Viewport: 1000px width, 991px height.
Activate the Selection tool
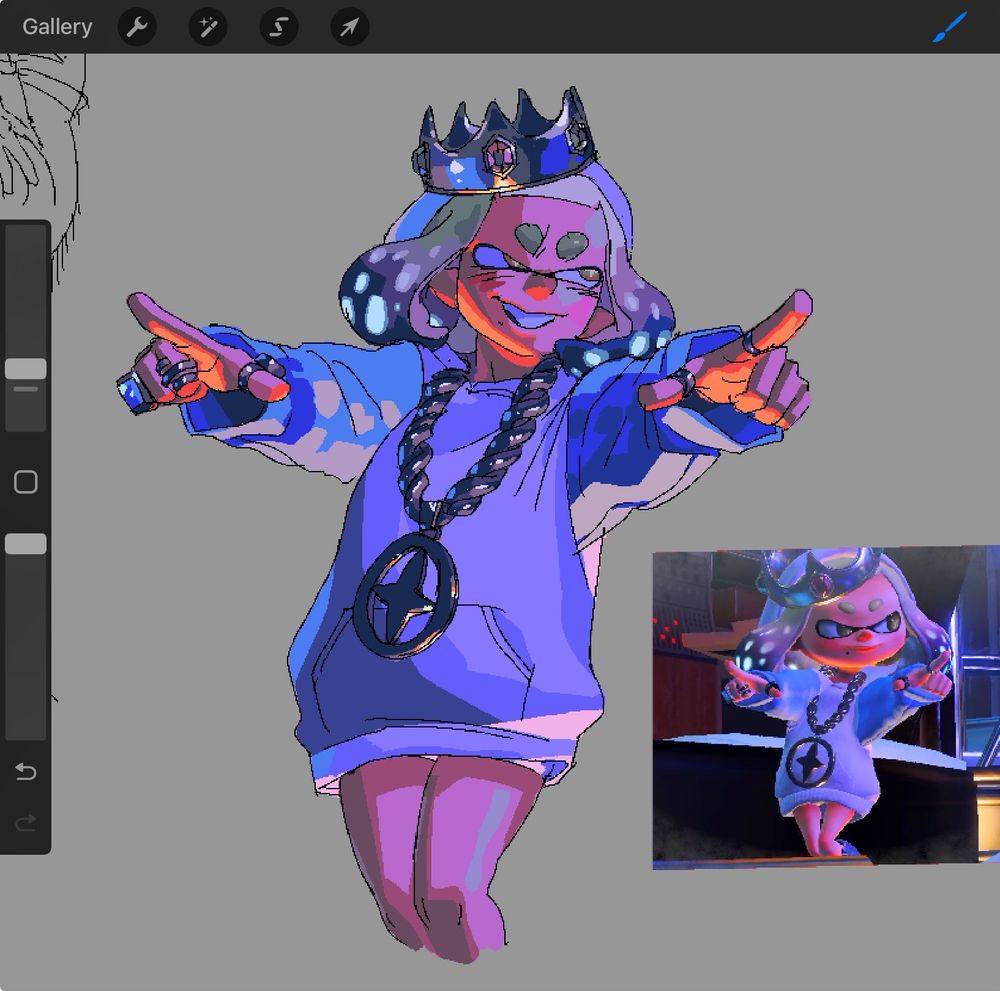tap(279, 27)
